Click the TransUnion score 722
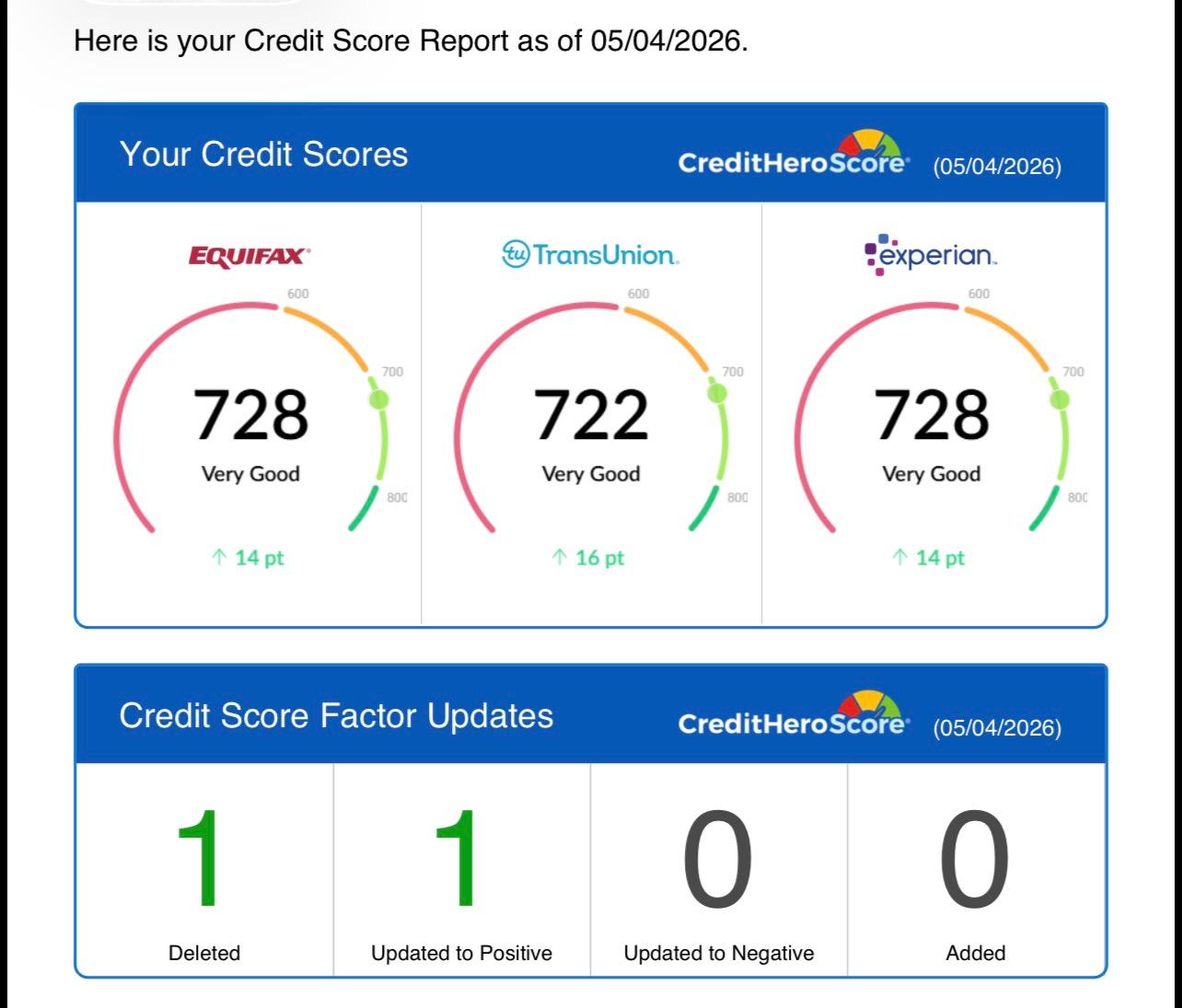1182x1008 pixels. click(591, 415)
